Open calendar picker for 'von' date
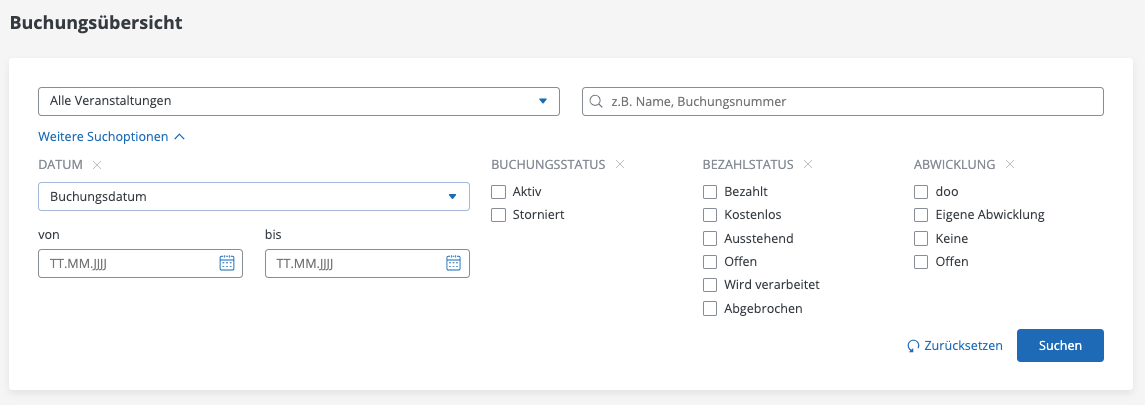 [x=227, y=263]
